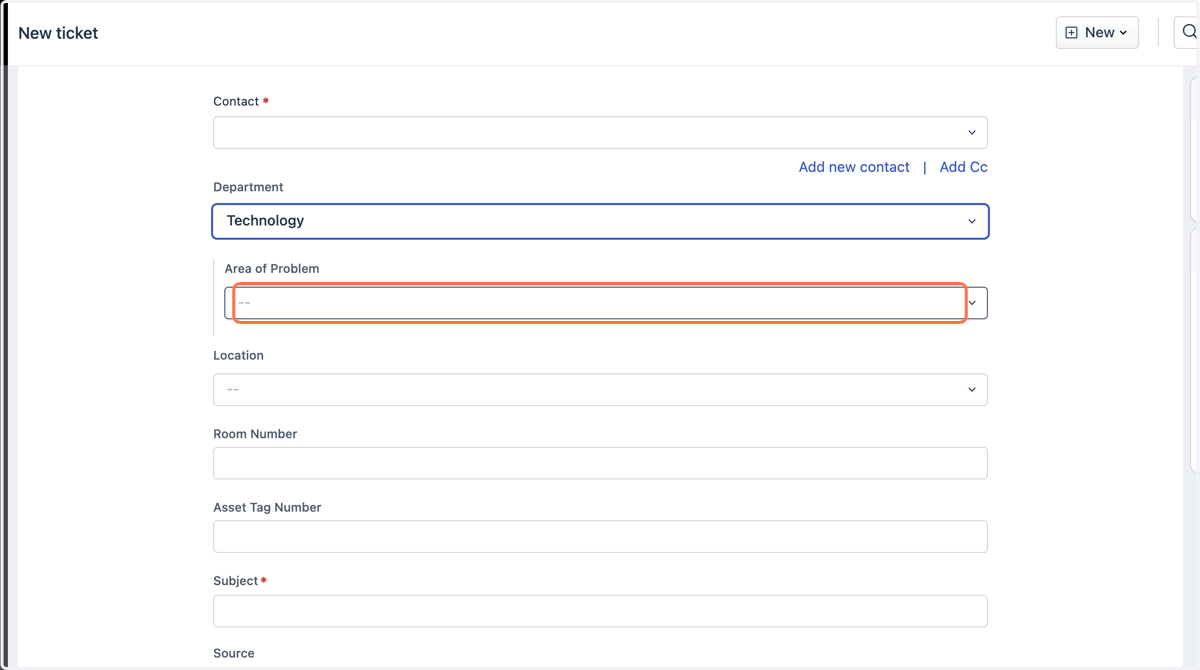The width and height of the screenshot is (1200, 670).
Task: Click the Add new contact link
Action: (854, 167)
